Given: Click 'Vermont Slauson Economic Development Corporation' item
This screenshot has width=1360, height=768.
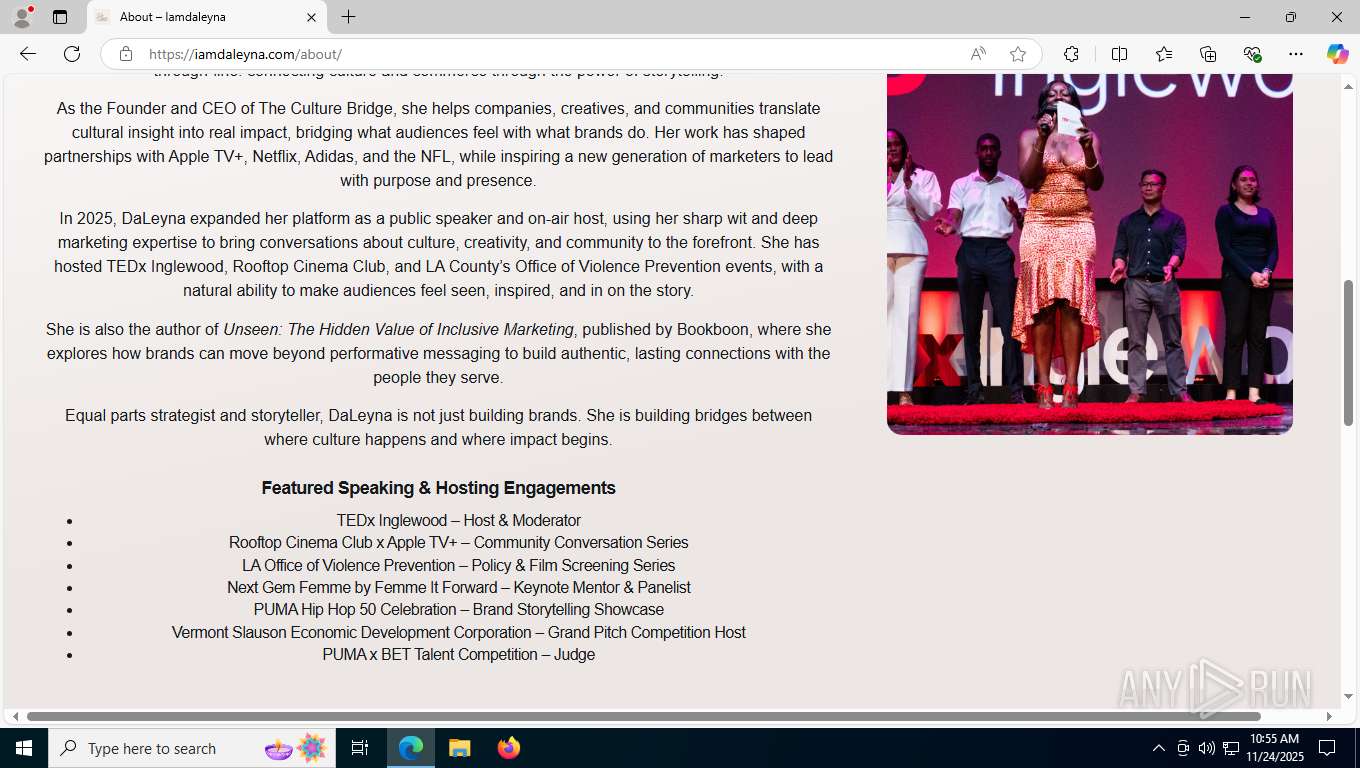Looking at the screenshot, I should (x=459, y=632).
